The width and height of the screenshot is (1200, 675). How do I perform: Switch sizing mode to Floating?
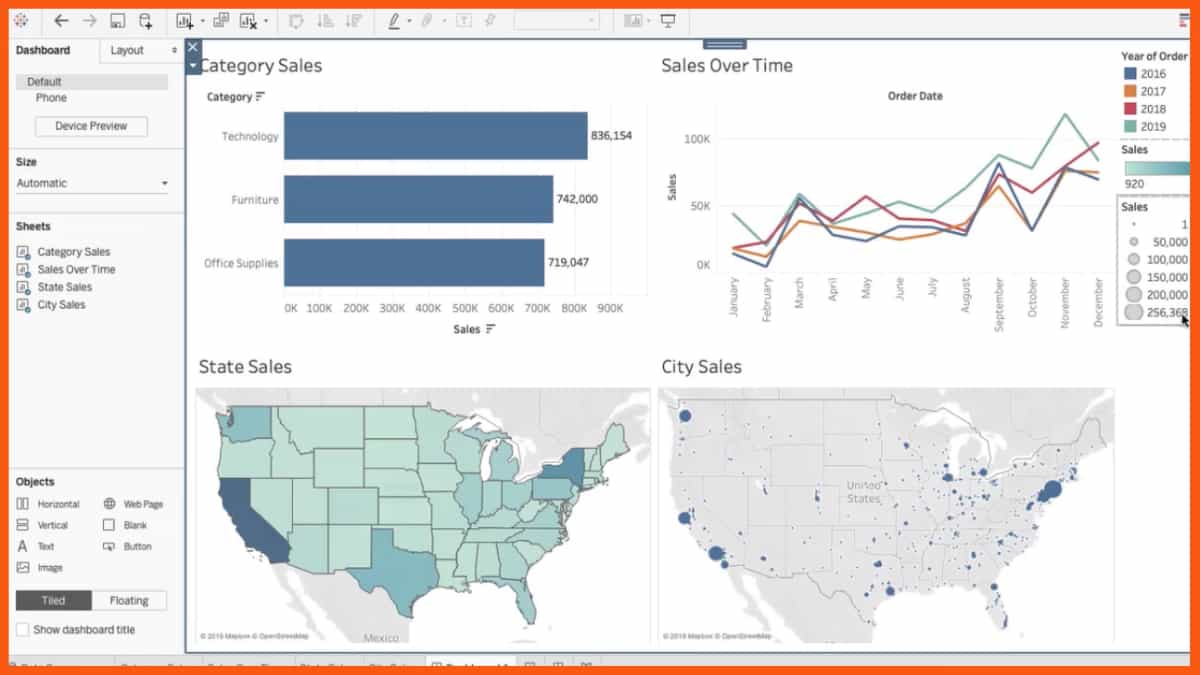[129, 600]
